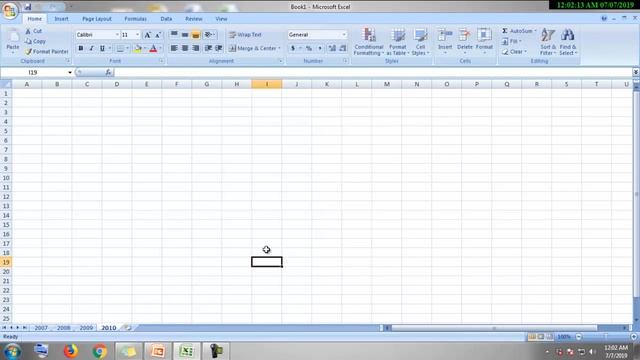Open Windows Start menu
The height and width of the screenshot is (360, 640).
tap(12, 351)
